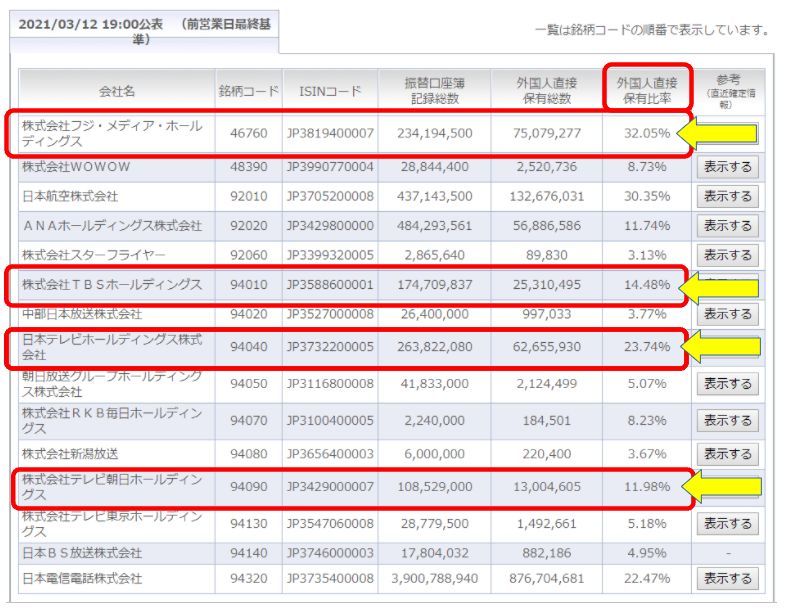Click 表示する for 中部日本放送株式会社
This screenshot has width=785, height=609.
click(x=727, y=314)
